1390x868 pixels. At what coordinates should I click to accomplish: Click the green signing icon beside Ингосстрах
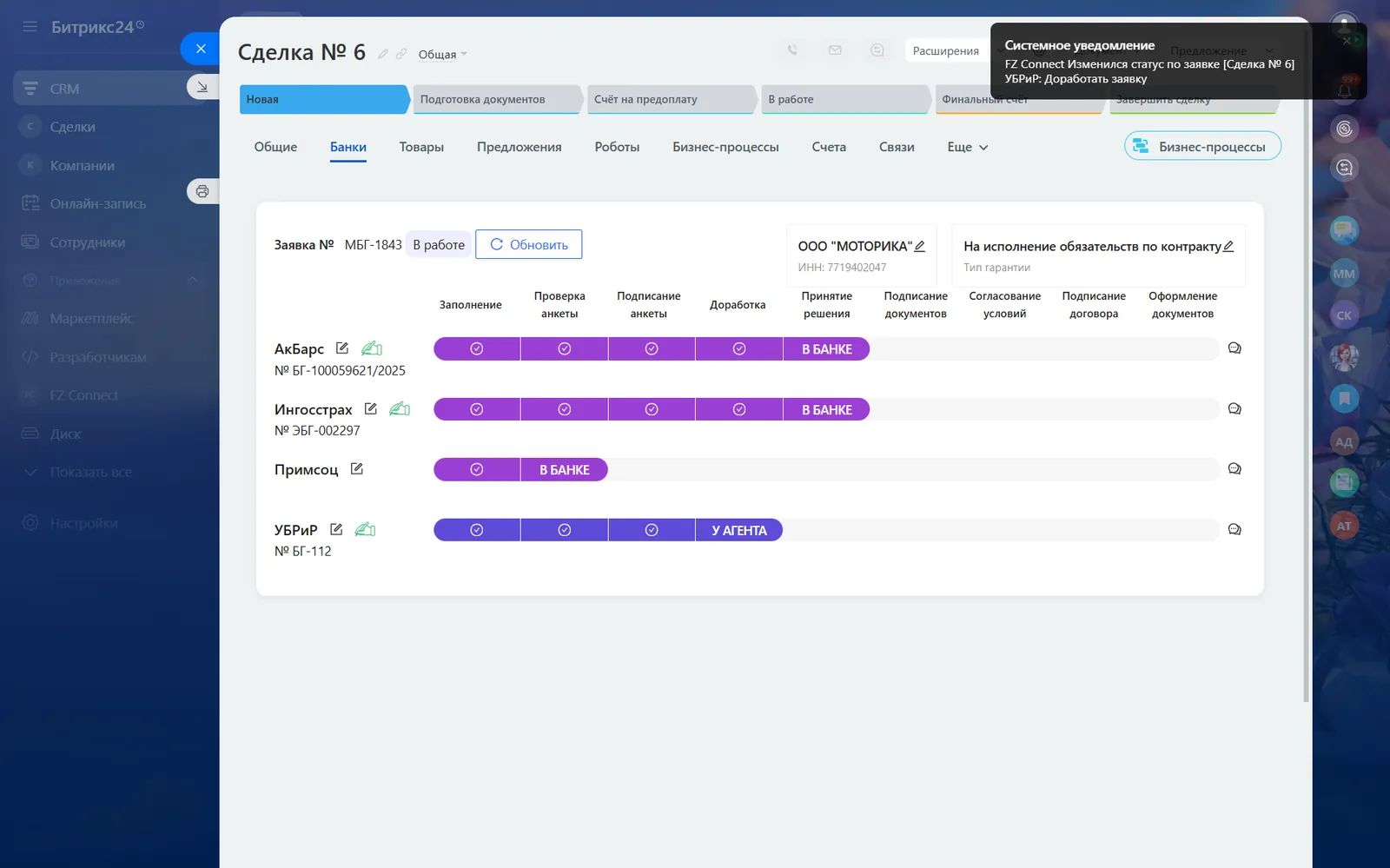(400, 409)
